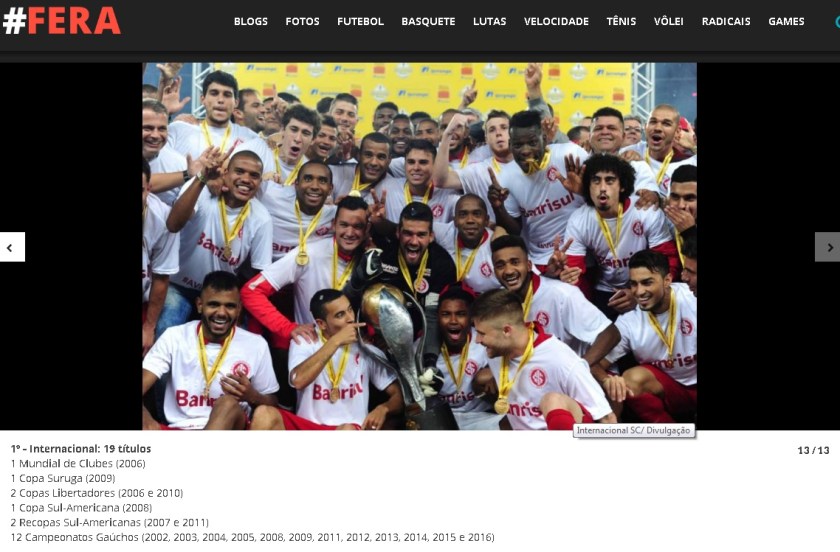Advance with the next photo arrow
This screenshot has width=840, height=552.
coord(827,247)
